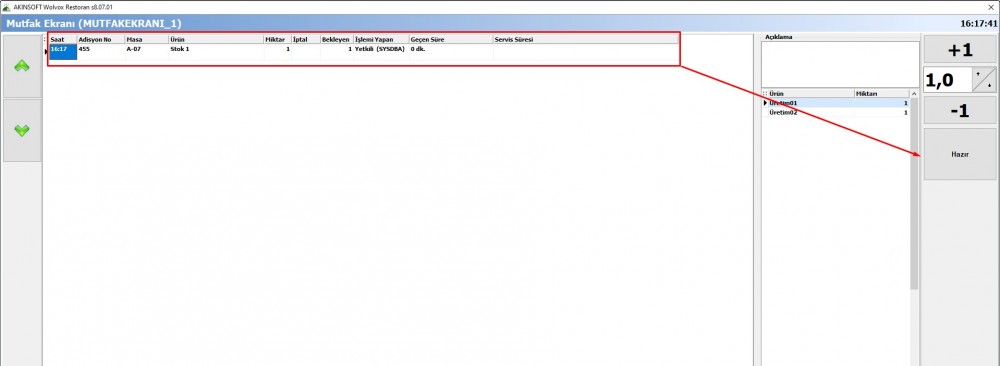
Task: Select the Üretim02 row
Action: [x=836, y=112]
